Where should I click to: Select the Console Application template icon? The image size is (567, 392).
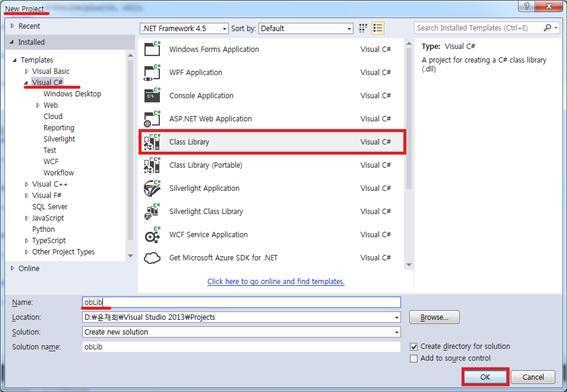tap(152, 95)
